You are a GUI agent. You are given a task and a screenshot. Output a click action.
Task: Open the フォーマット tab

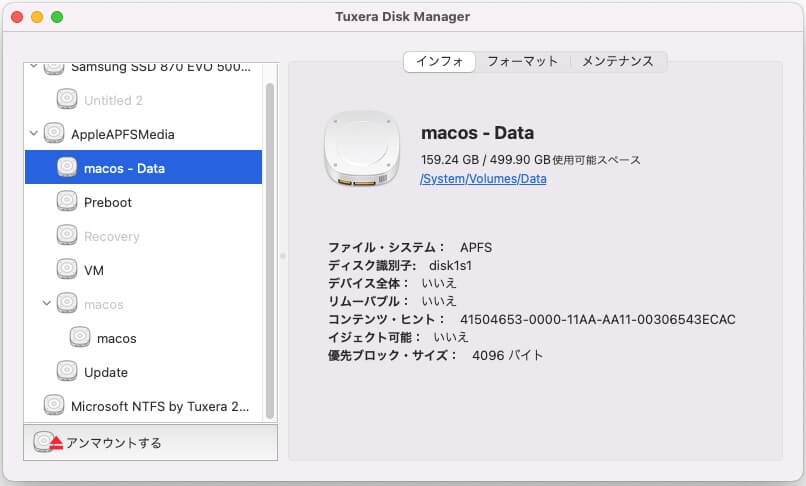[x=522, y=62]
